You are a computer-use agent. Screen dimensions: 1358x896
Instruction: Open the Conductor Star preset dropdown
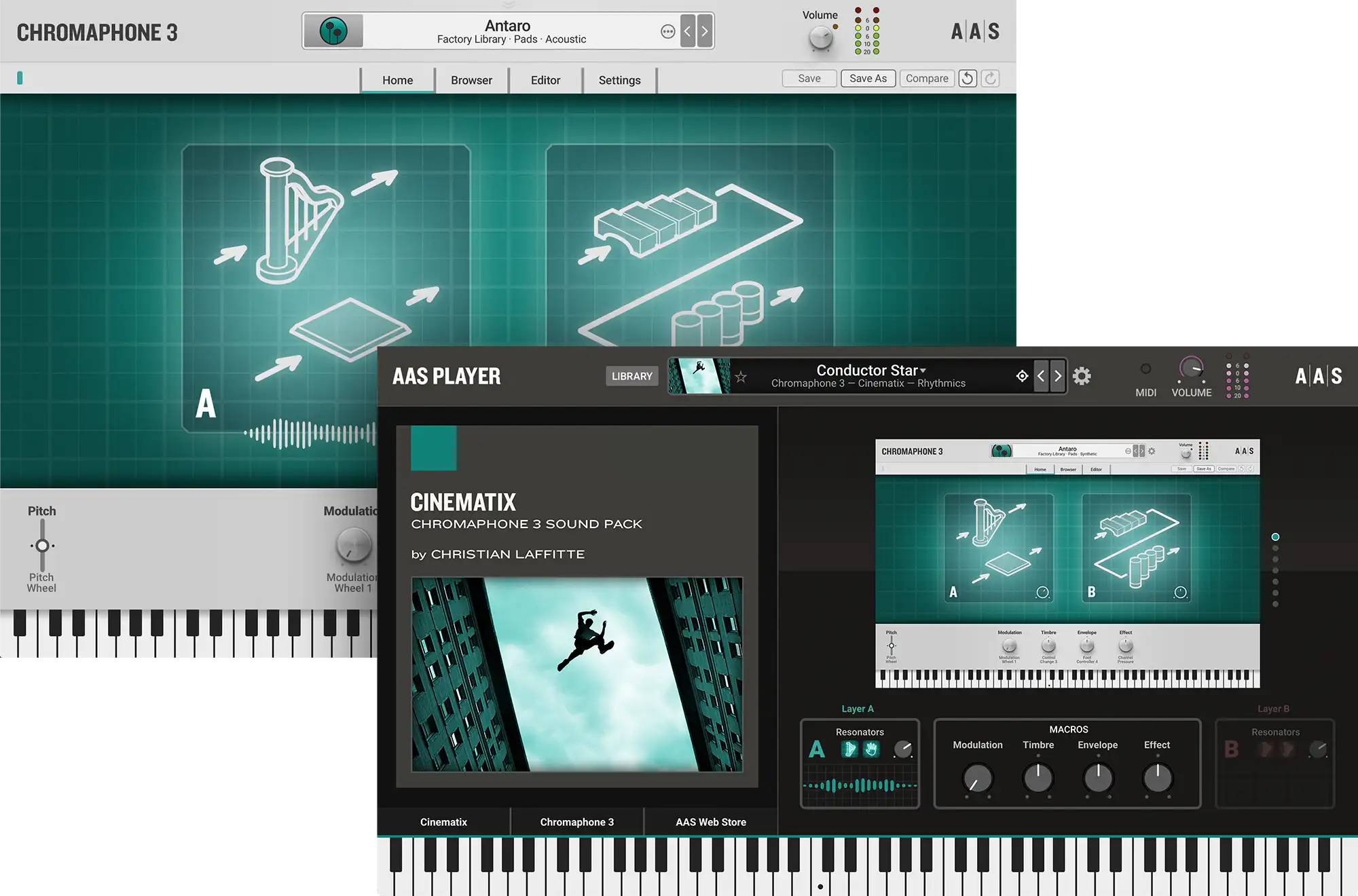pyautogui.click(x=923, y=371)
